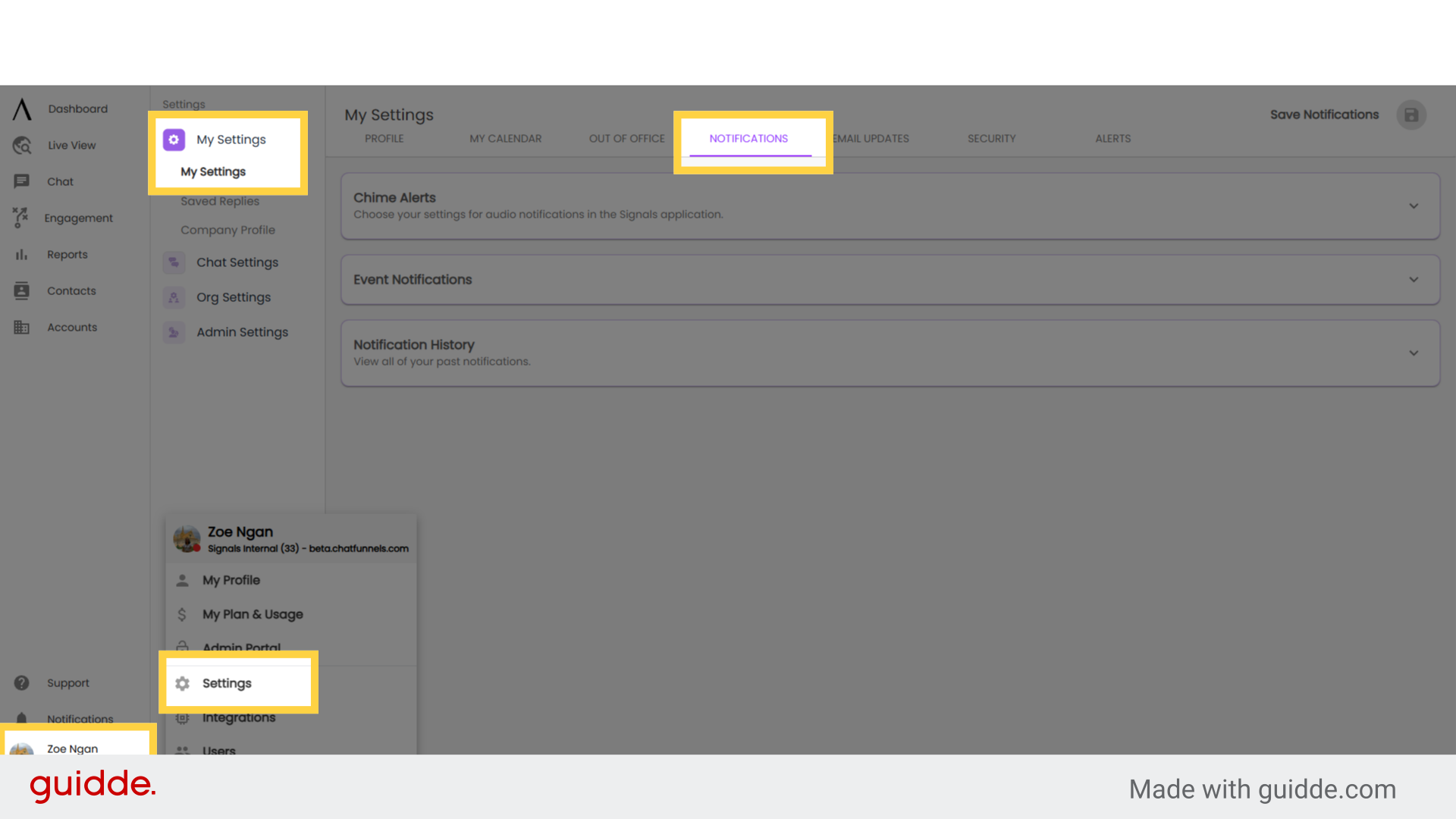The width and height of the screenshot is (1456, 819).
Task: Open Dashboard in left sidebar
Action: [x=77, y=109]
